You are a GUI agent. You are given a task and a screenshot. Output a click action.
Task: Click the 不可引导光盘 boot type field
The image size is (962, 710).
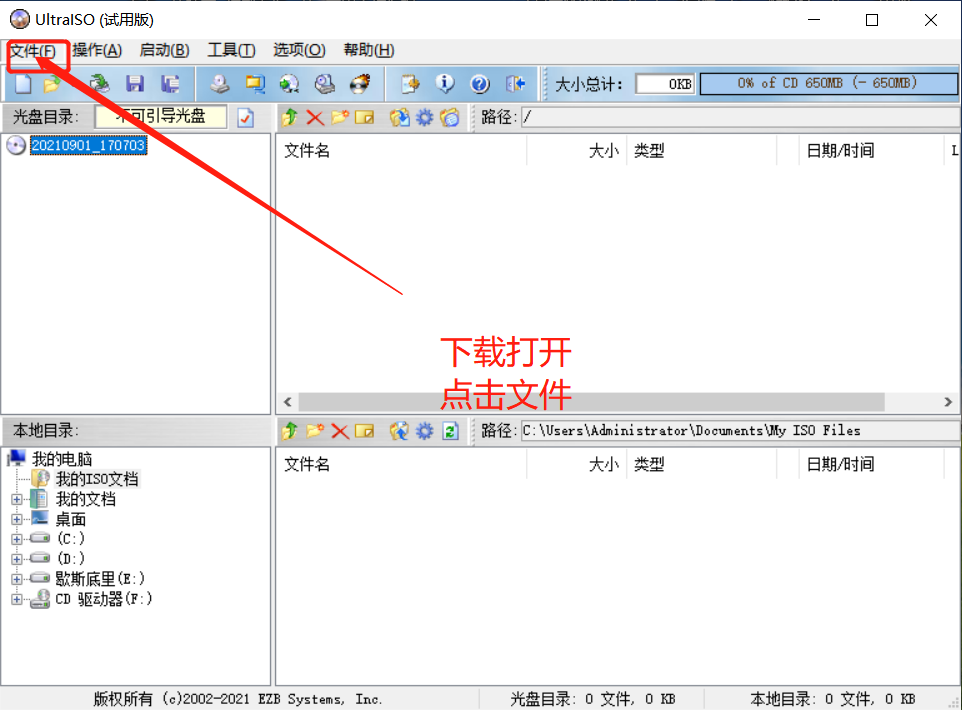click(x=161, y=117)
